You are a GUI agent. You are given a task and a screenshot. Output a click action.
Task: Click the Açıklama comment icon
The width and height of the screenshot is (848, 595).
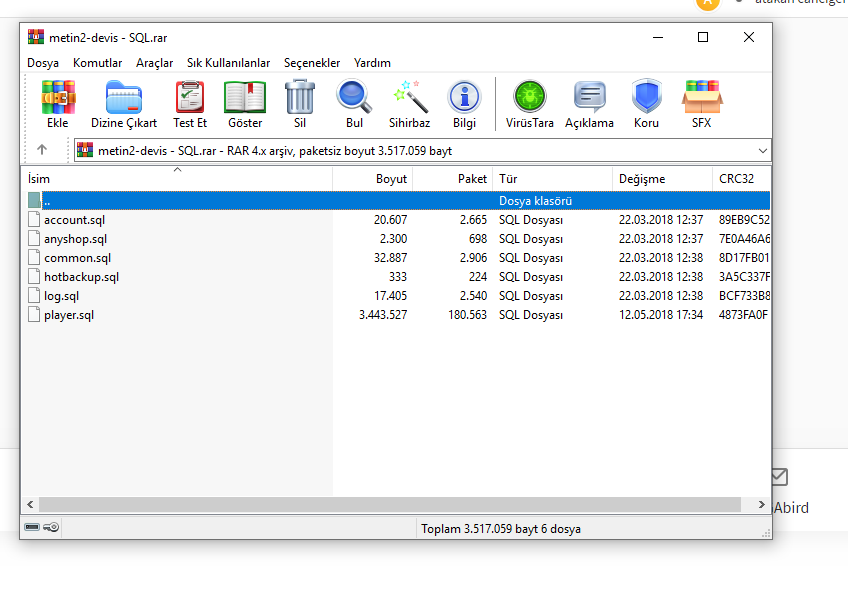pyautogui.click(x=589, y=97)
